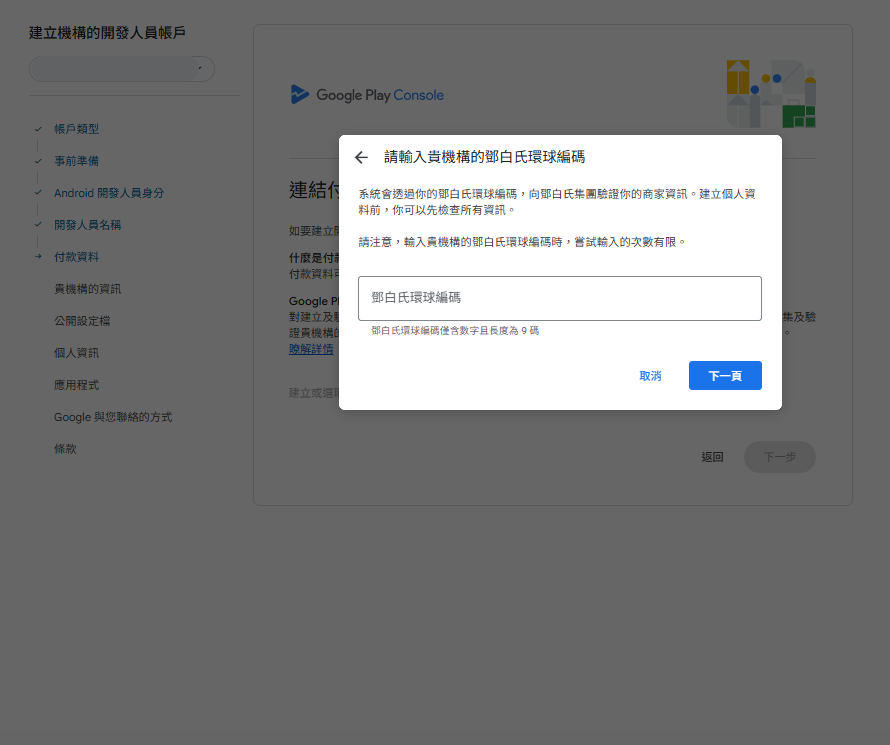
Task: Click the 取消 button in the dialog
Action: coord(650,376)
